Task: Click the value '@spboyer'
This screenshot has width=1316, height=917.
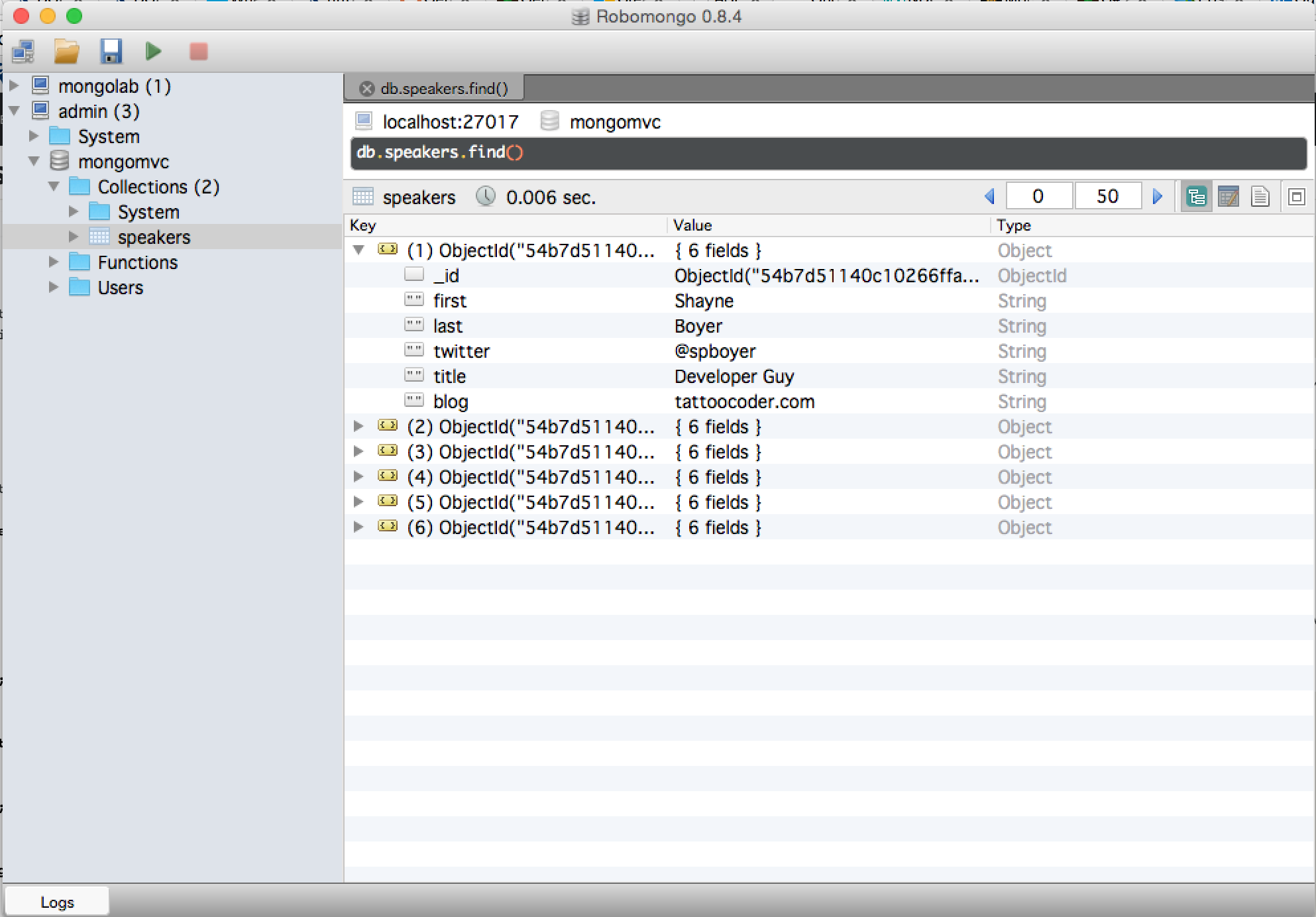Action: tap(715, 351)
